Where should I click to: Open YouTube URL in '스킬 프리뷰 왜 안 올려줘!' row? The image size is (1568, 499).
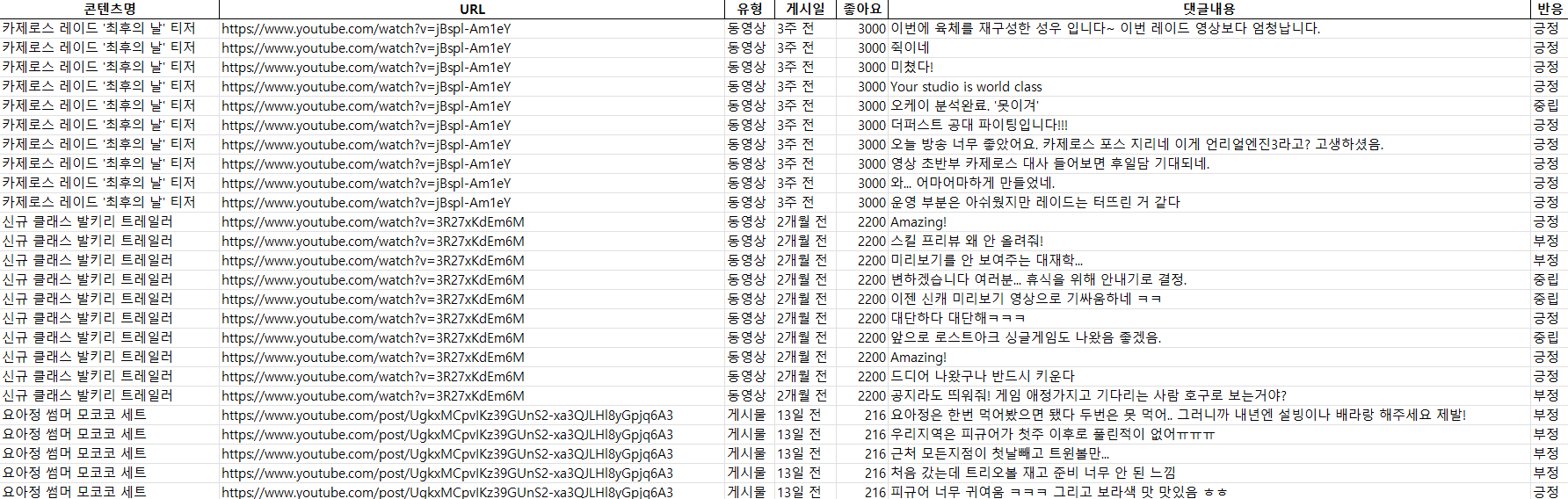coord(373,241)
